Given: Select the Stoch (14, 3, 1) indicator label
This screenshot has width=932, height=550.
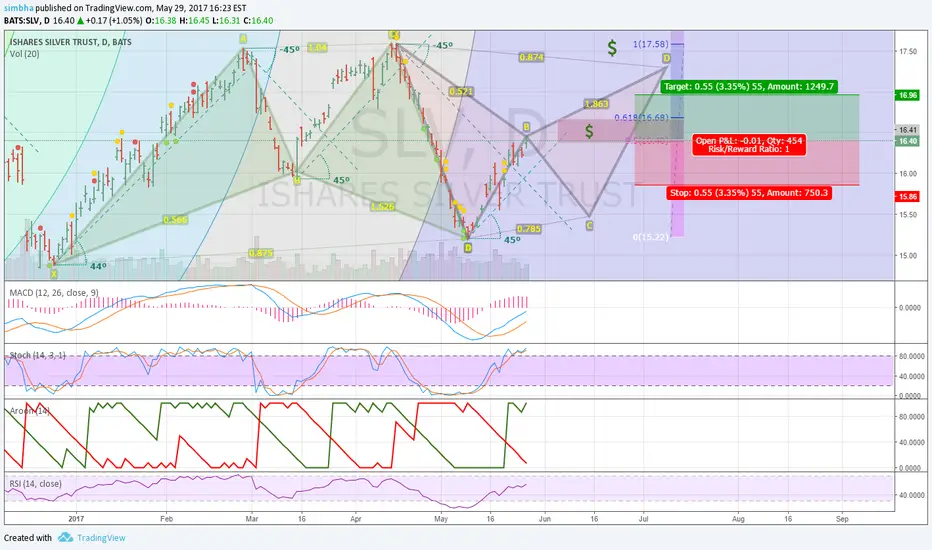Looking at the screenshot, I should coord(37,355).
